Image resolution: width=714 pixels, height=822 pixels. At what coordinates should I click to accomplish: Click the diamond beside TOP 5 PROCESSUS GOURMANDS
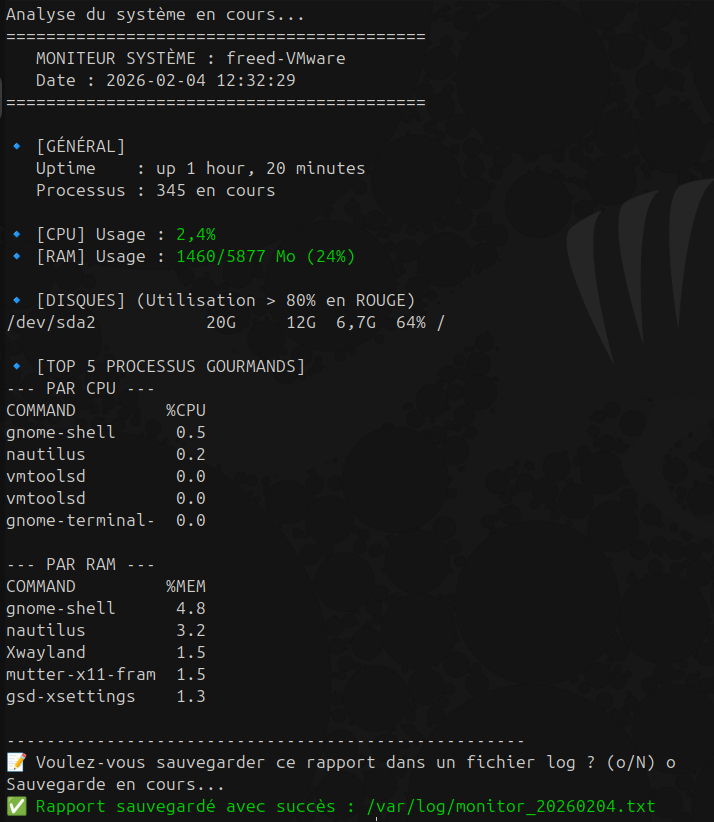point(16,367)
